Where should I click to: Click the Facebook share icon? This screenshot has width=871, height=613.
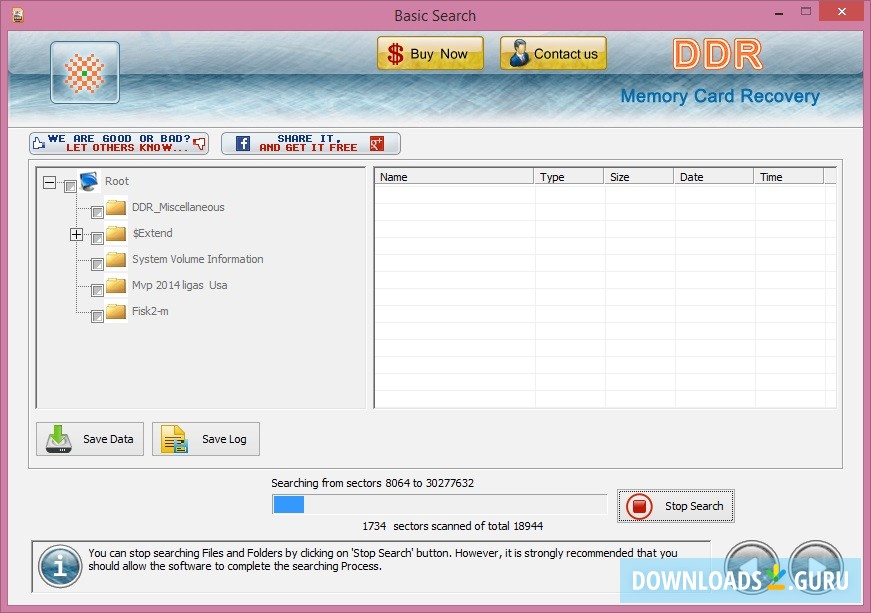coord(243,143)
